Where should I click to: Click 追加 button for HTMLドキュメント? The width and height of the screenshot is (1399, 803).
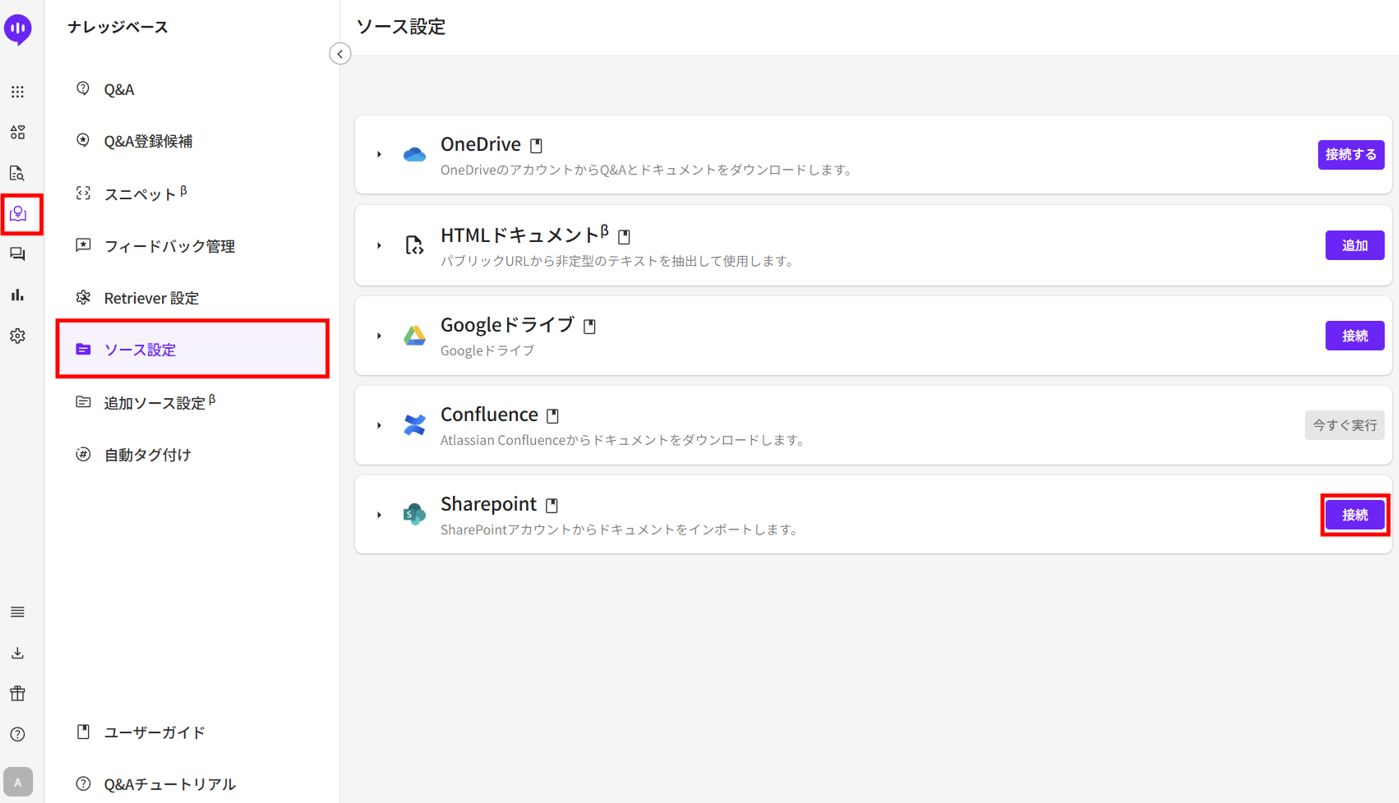pos(1354,246)
